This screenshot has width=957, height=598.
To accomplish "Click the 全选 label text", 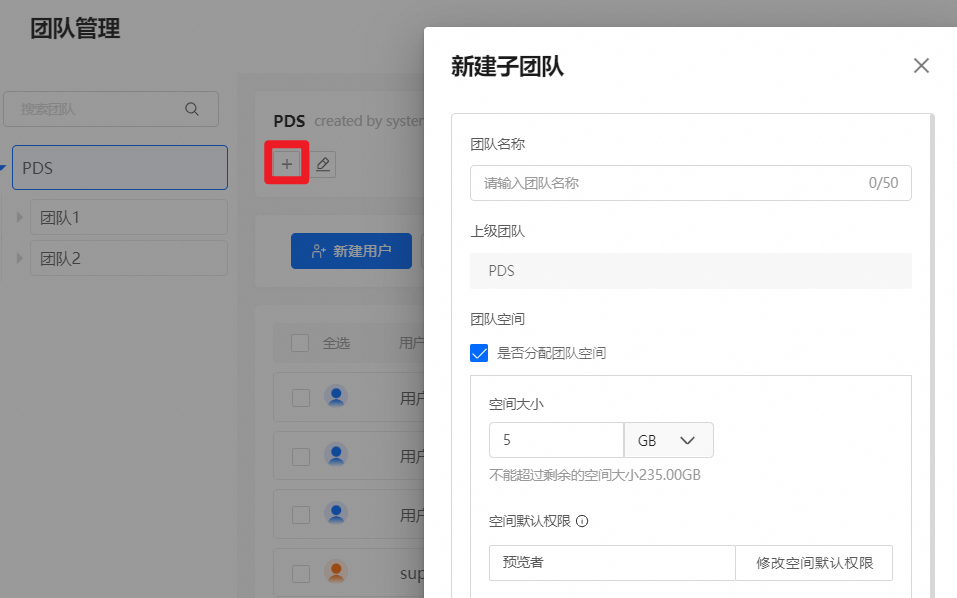I will pos(336,343).
